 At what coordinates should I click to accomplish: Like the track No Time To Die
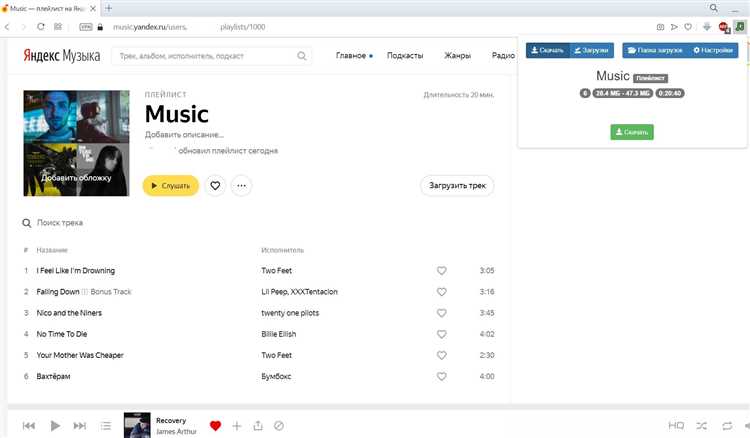(x=441, y=334)
